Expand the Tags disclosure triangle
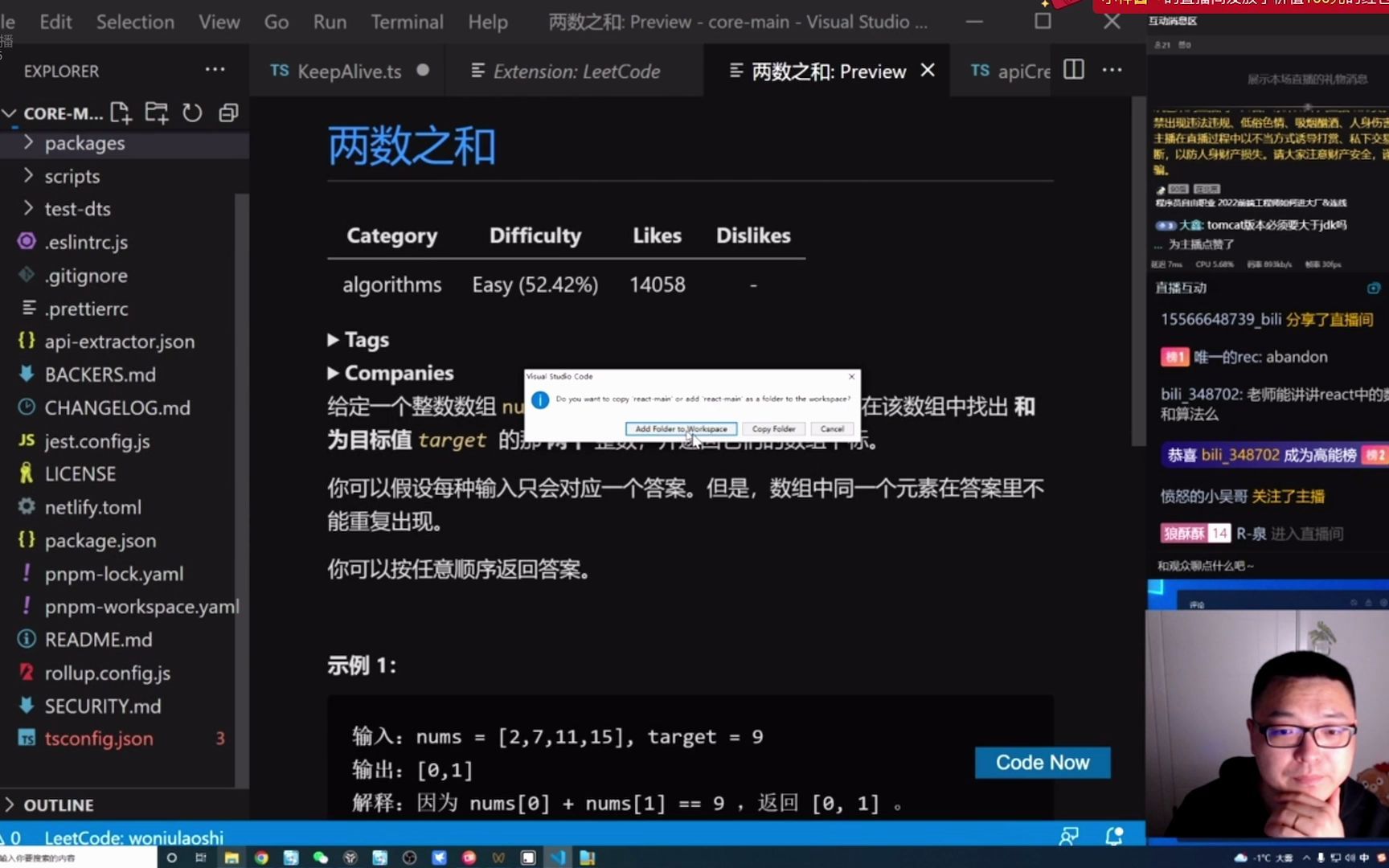The width and height of the screenshot is (1389, 868). click(333, 340)
